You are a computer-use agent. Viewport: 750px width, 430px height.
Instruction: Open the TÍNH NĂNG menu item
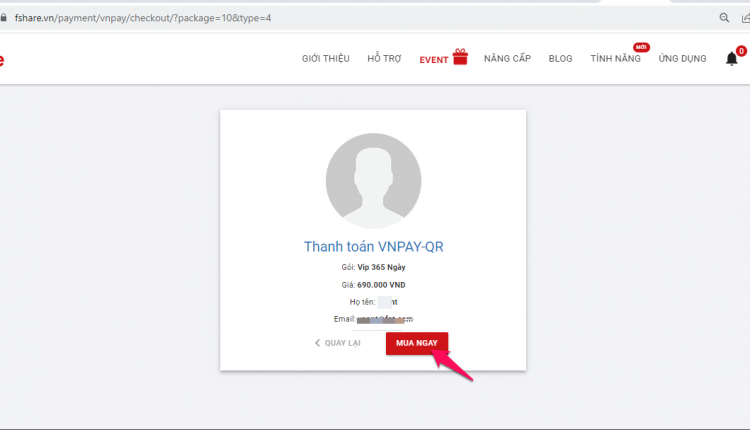tap(615, 58)
